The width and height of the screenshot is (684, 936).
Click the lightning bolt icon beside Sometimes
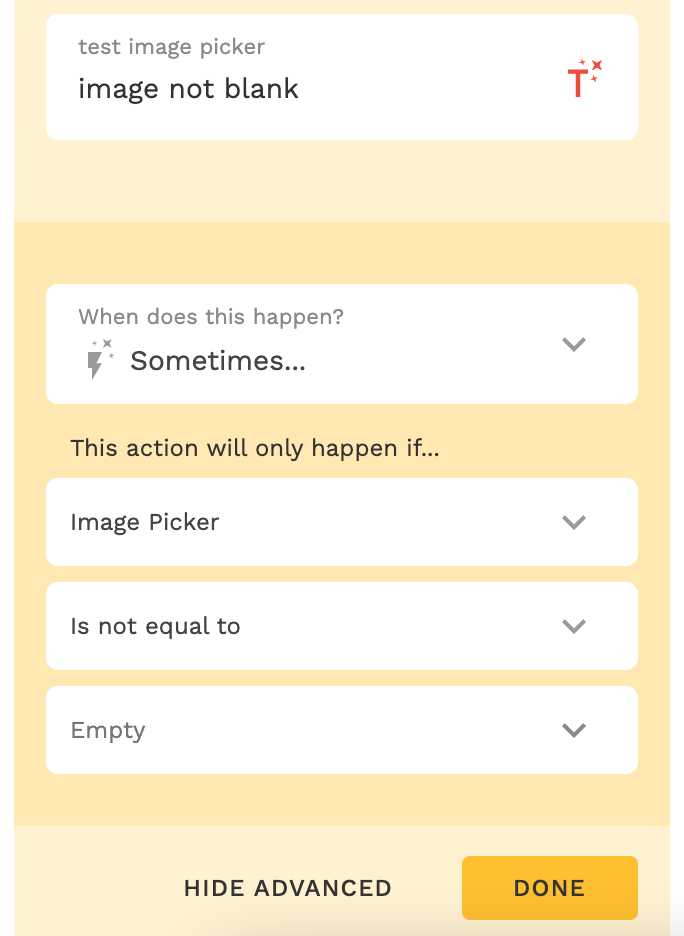(97, 360)
